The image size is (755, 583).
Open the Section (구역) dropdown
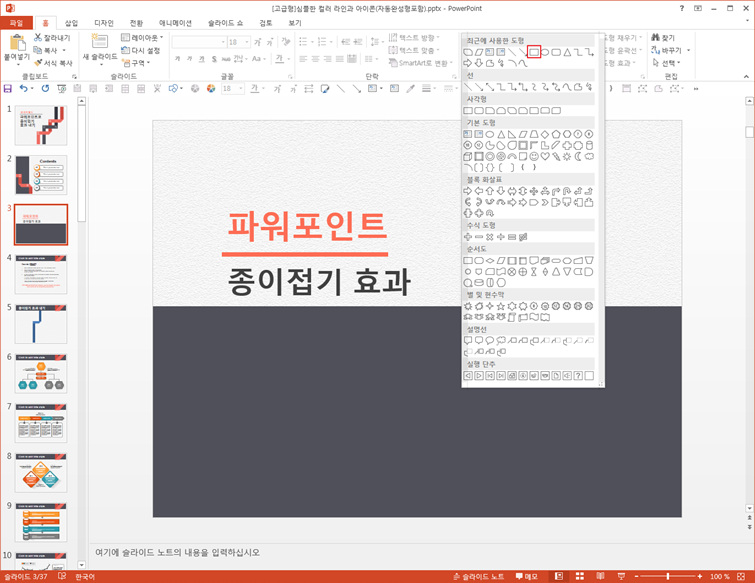[136, 63]
